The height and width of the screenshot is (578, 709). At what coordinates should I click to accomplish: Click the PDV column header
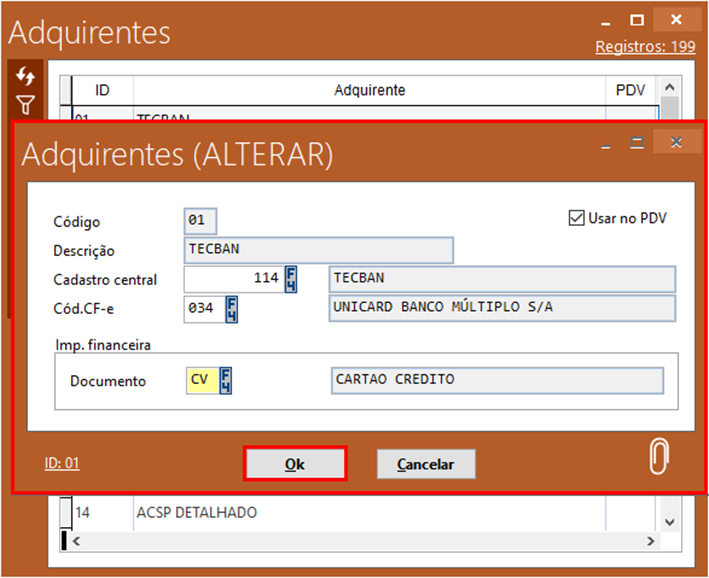[631, 90]
